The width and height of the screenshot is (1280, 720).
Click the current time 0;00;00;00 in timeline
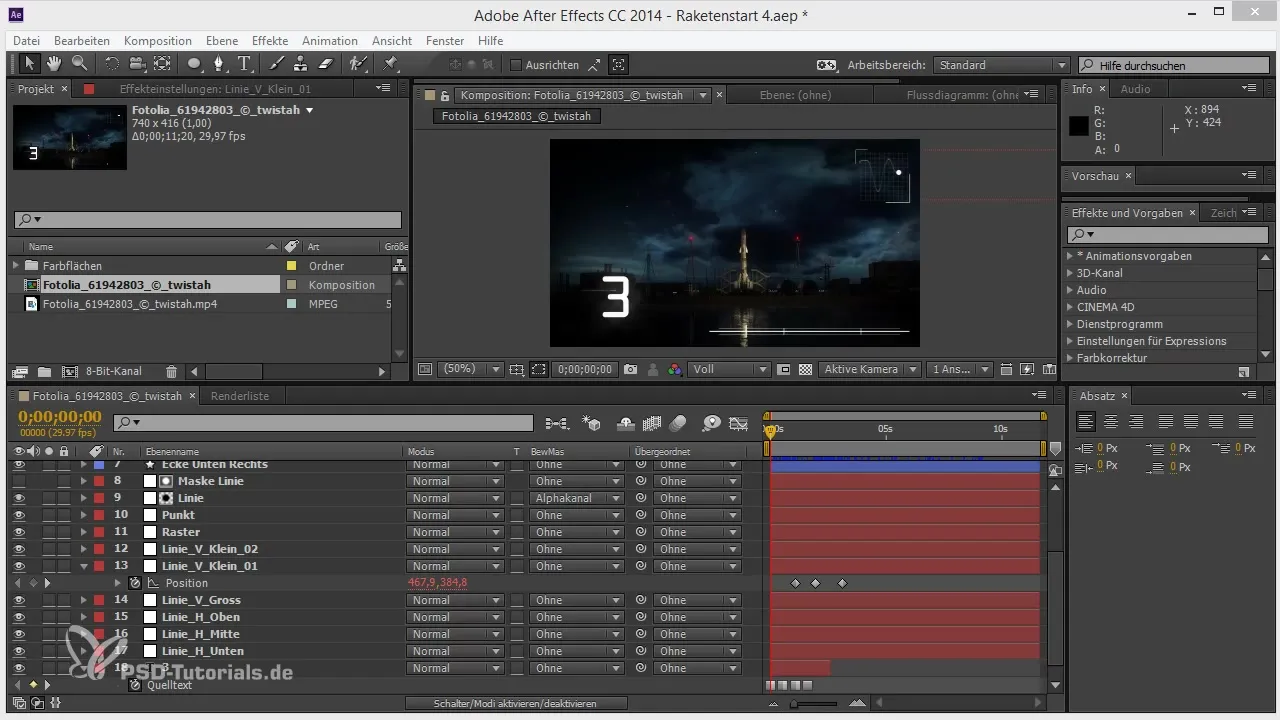coord(60,417)
